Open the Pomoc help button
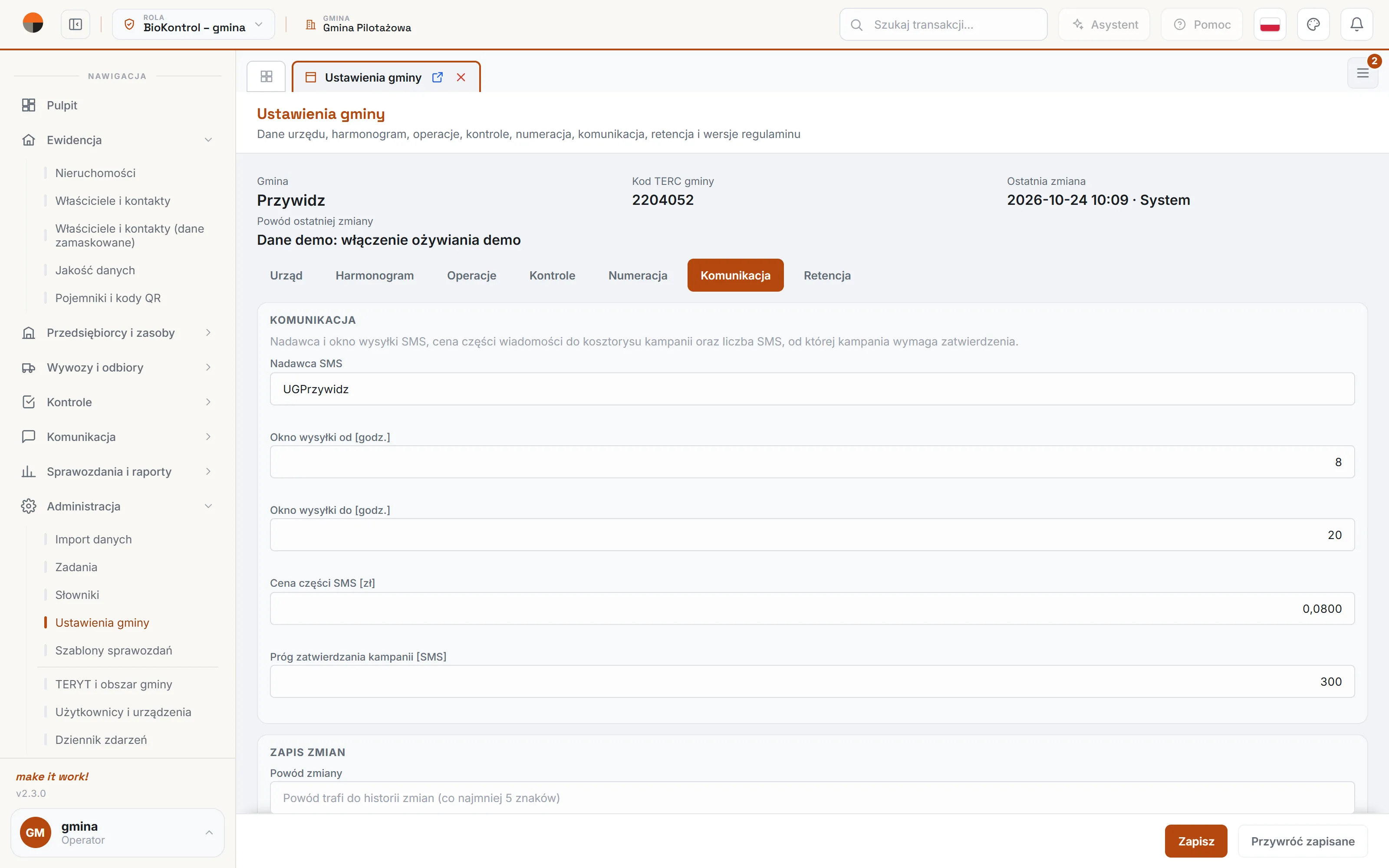This screenshot has height=868, width=1389. [1202, 24]
